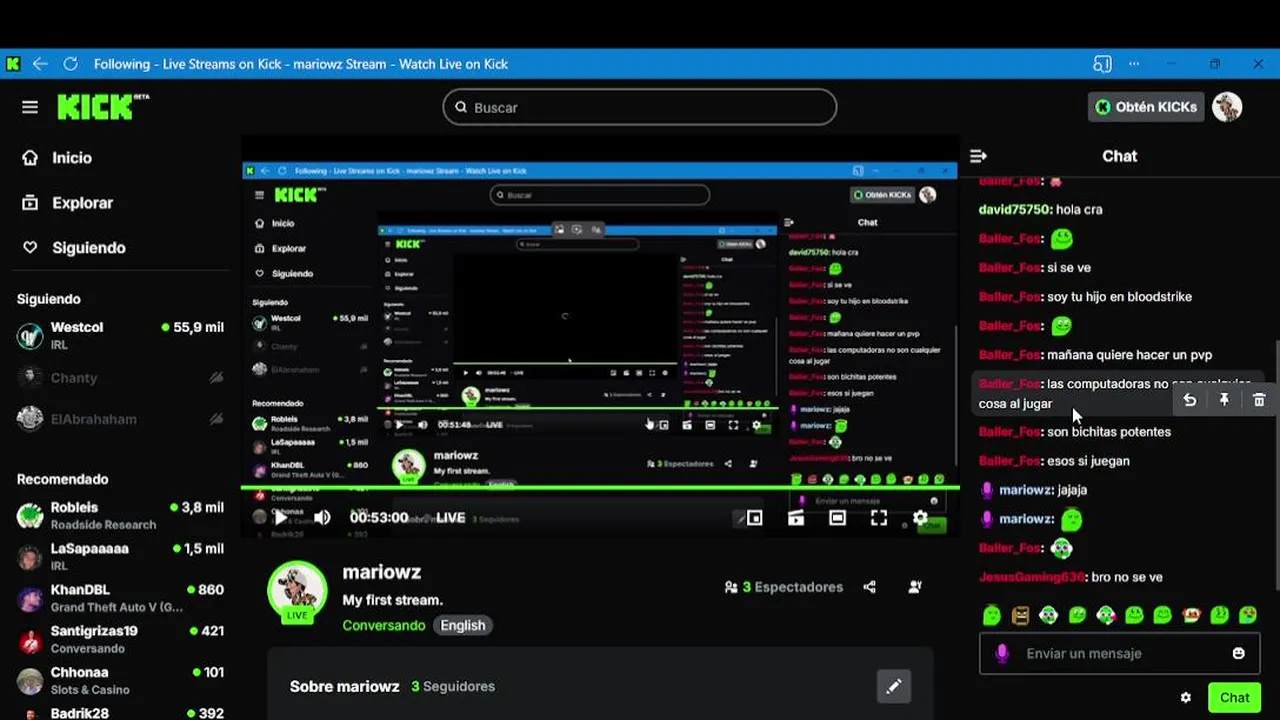Image resolution: width=1280 pixels, height=720 pixels.
Task: Click the green stream progress bar
Action: click(600, 488)
